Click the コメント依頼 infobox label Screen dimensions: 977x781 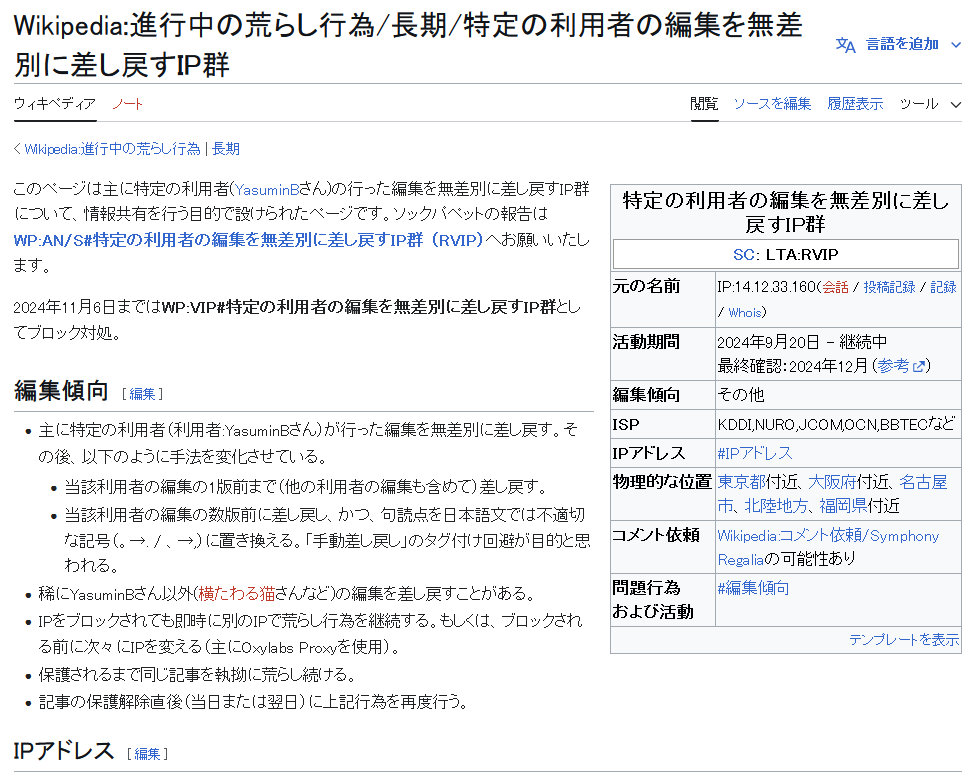656,535
